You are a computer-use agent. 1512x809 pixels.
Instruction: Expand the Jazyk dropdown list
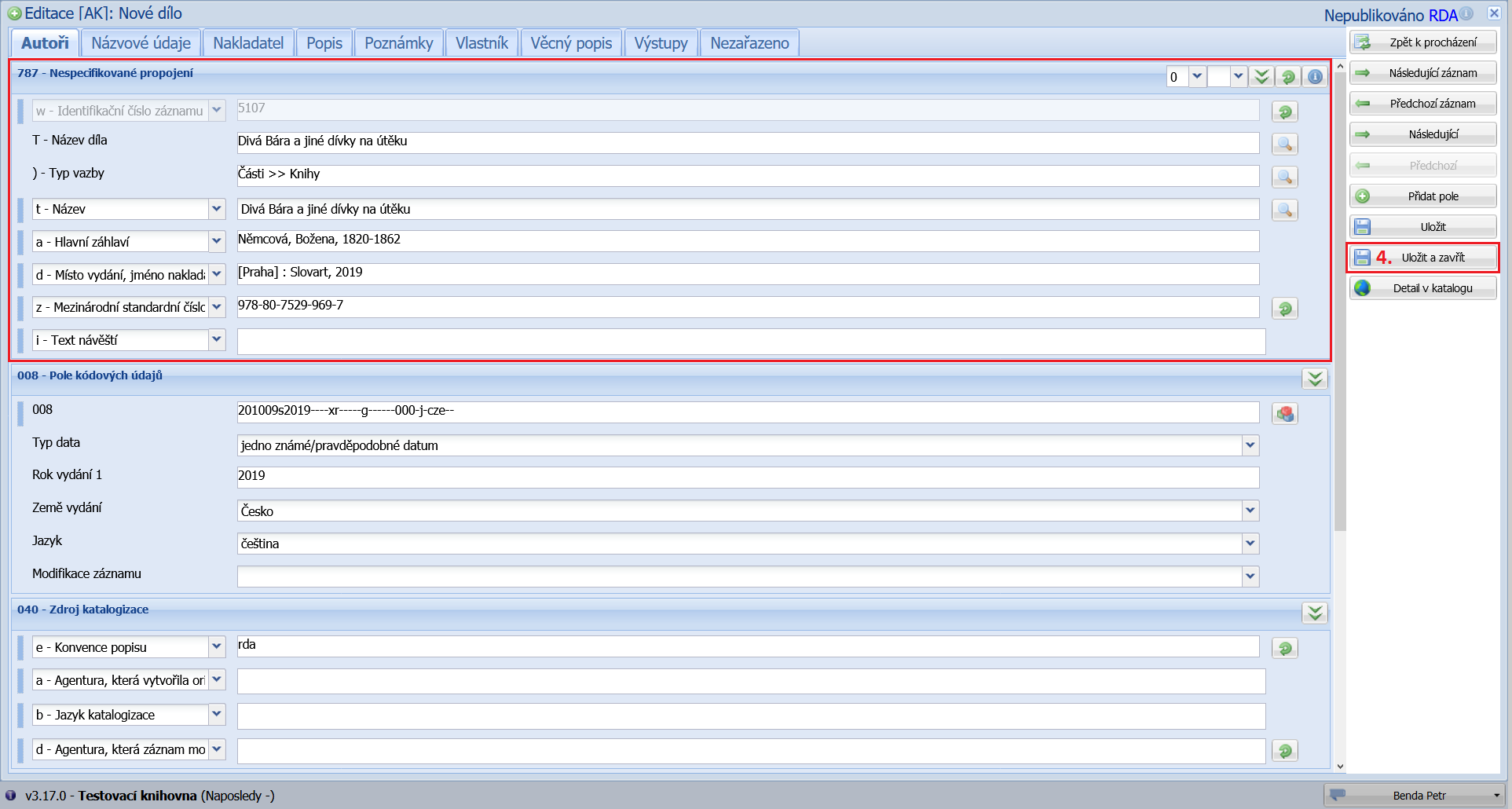1250,544
